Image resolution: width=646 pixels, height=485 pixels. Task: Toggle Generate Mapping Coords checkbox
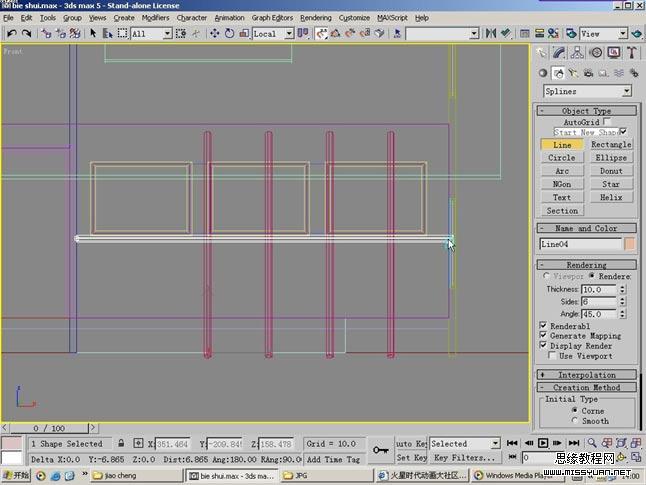point(543,335)
